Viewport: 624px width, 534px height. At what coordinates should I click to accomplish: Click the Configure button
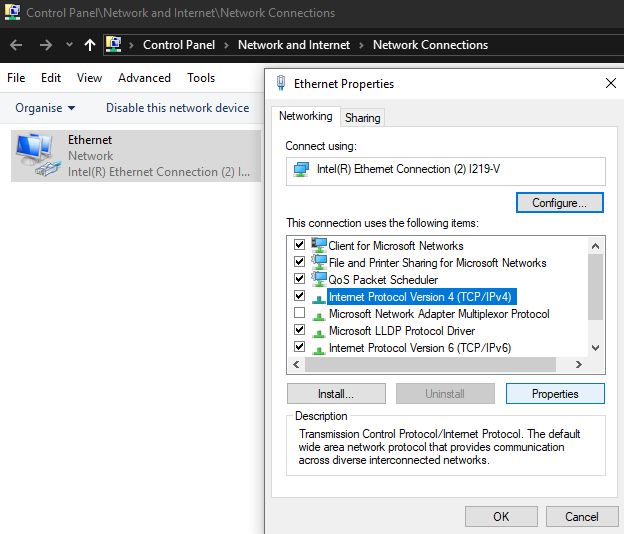coord(559,203)
